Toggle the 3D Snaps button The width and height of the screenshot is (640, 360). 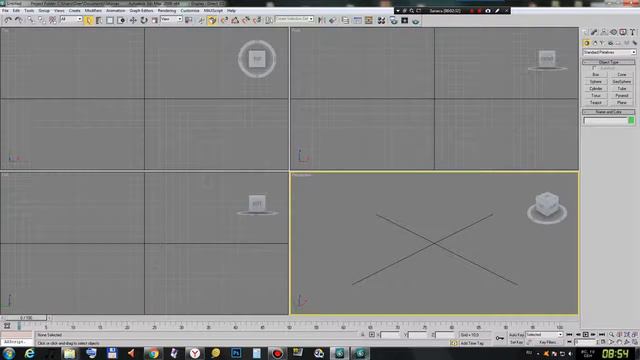click(x=224, y=20)
